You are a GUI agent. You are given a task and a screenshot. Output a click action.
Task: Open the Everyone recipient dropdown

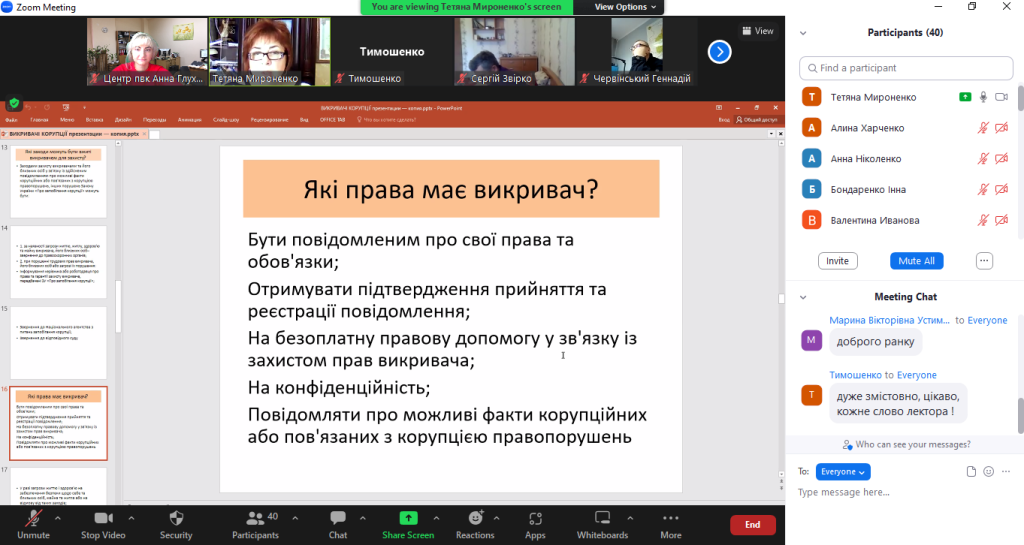(x=843, y=471)
